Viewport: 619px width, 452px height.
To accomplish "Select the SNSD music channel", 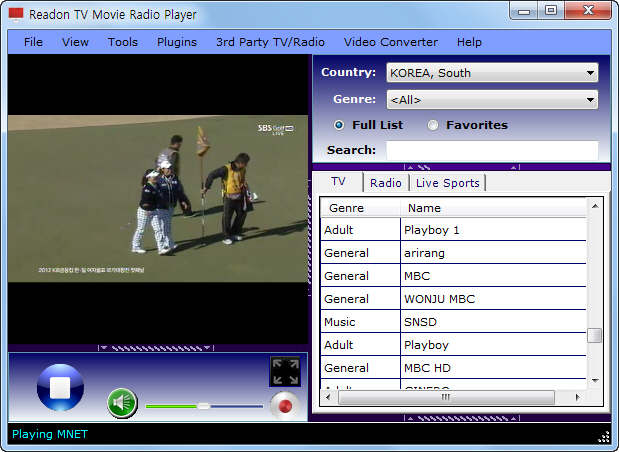I will pos(454,322).
